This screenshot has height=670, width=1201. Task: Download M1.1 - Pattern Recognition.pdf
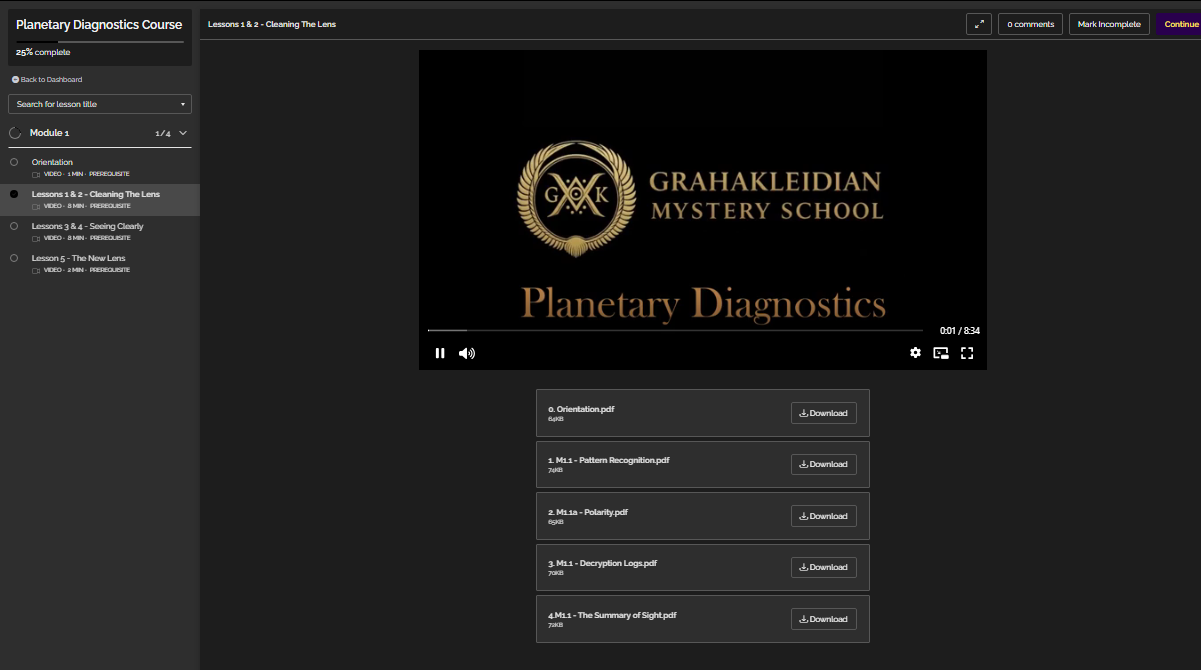tap(823, 464)
